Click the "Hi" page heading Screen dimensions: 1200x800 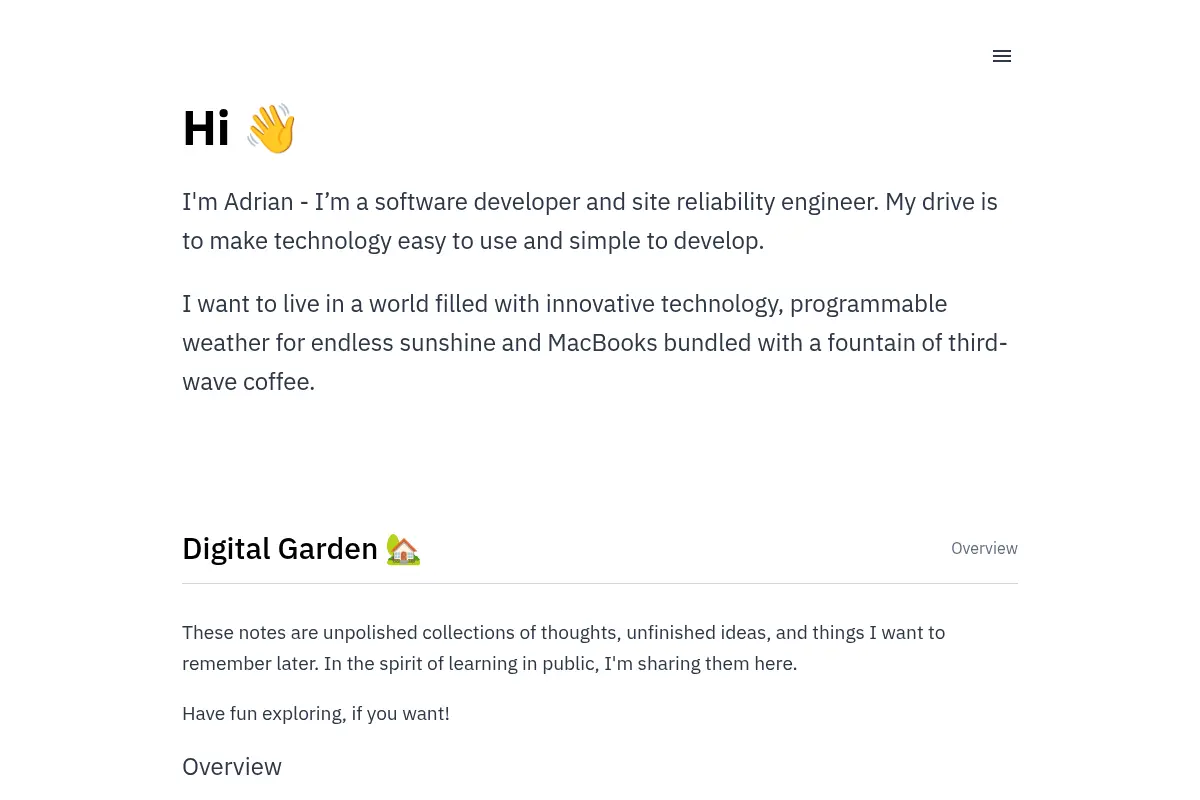tap(206, 129)
